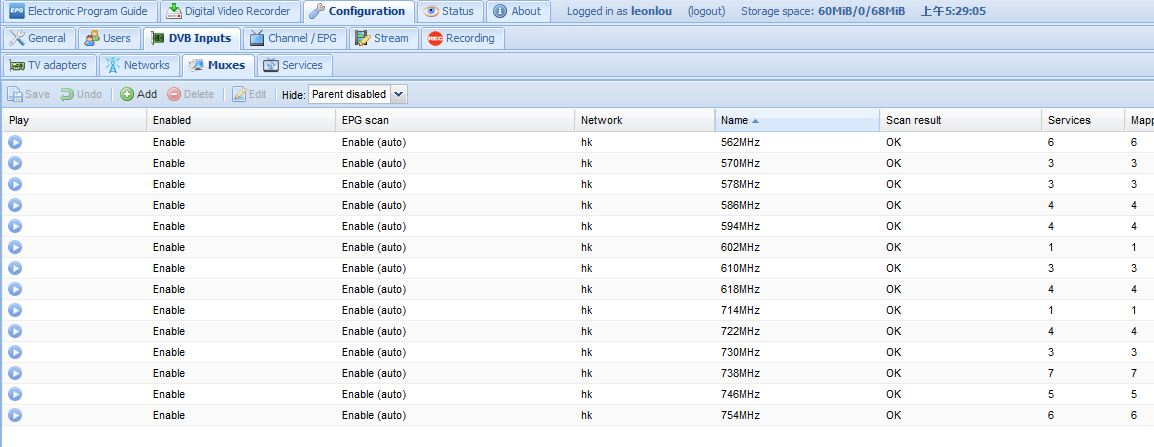1154x447 pixels.
Task: Click the Delete toolbar button
Action: point(191,94)
